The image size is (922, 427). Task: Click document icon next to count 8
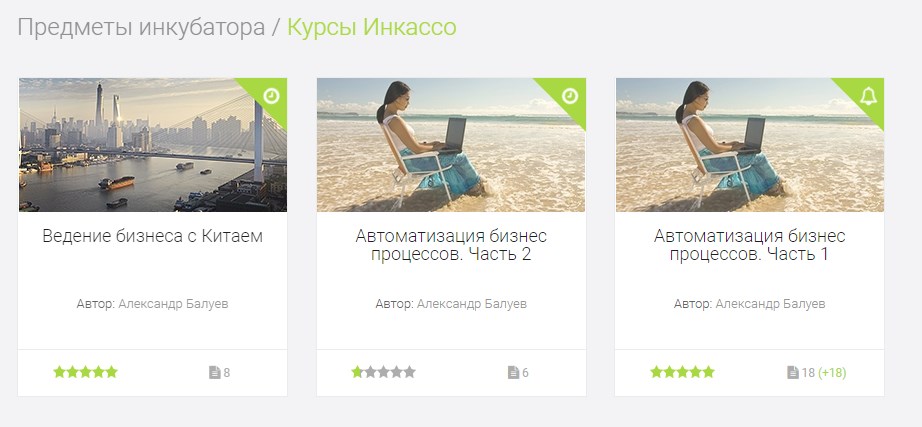coord(215,372)
